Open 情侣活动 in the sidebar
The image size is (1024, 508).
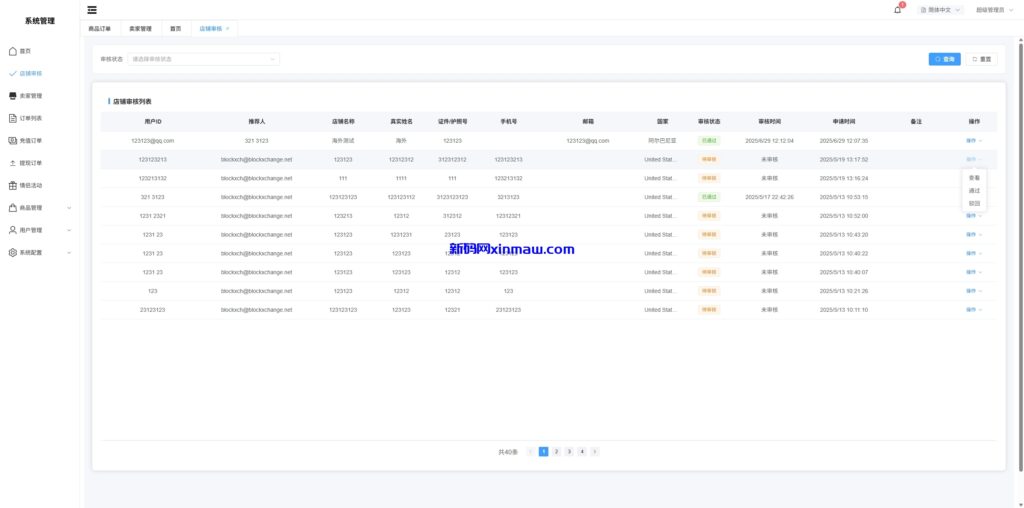point(30,185)
